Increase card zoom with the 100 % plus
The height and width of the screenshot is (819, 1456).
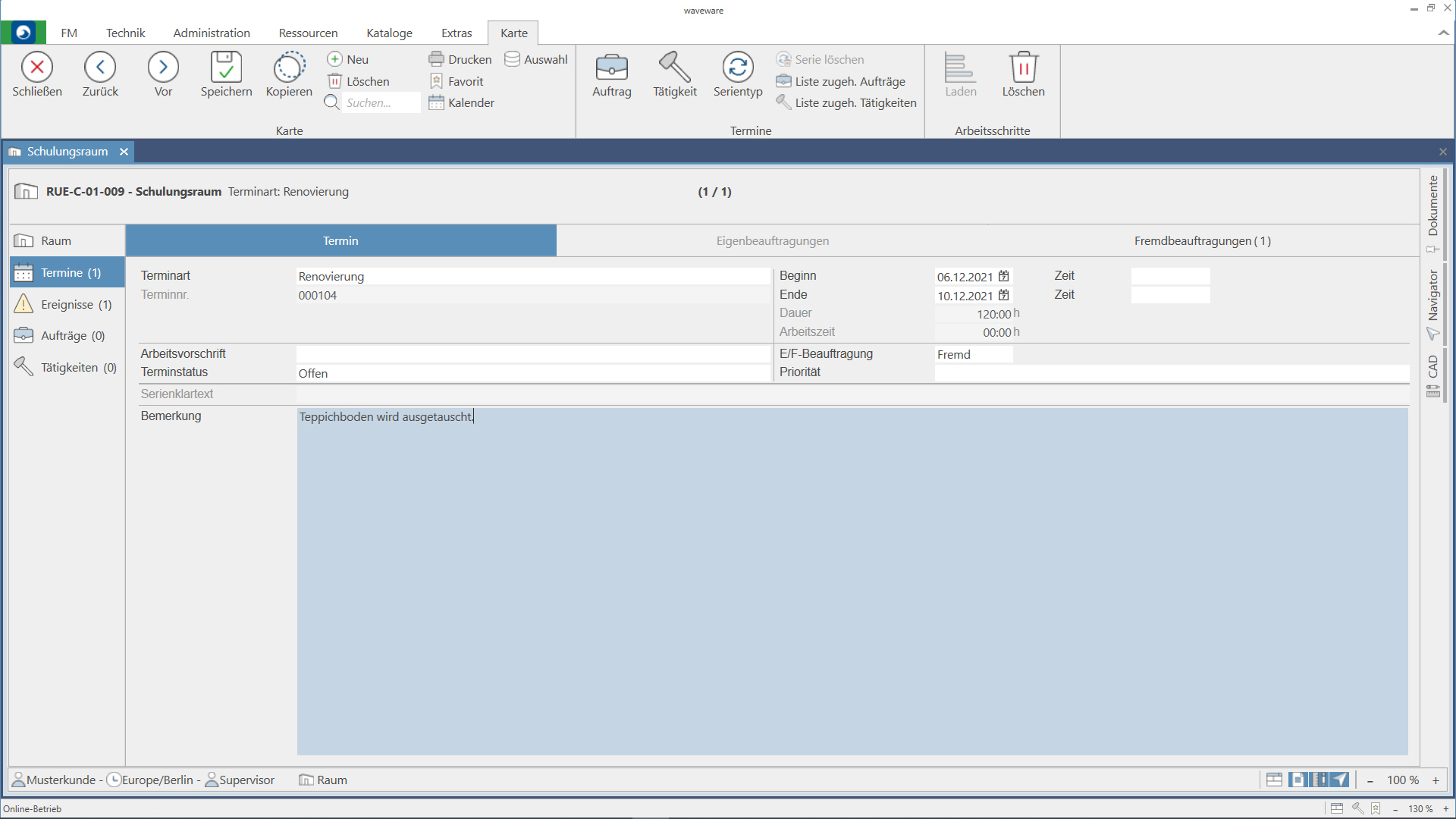click(1436, 780)
